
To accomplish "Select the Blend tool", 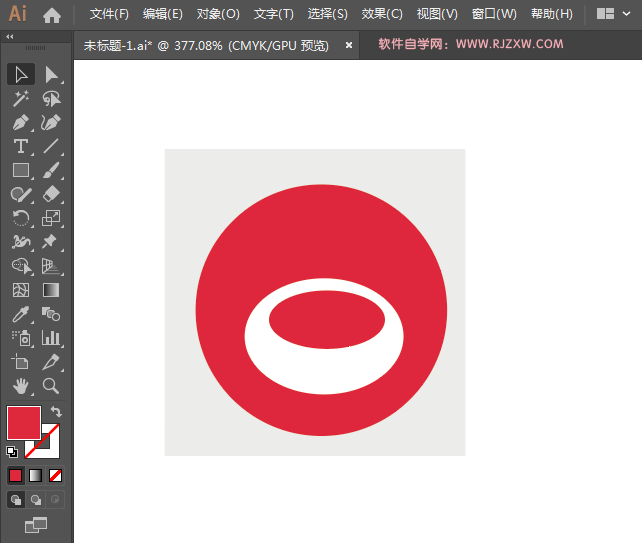I will (x=52, y=314).
